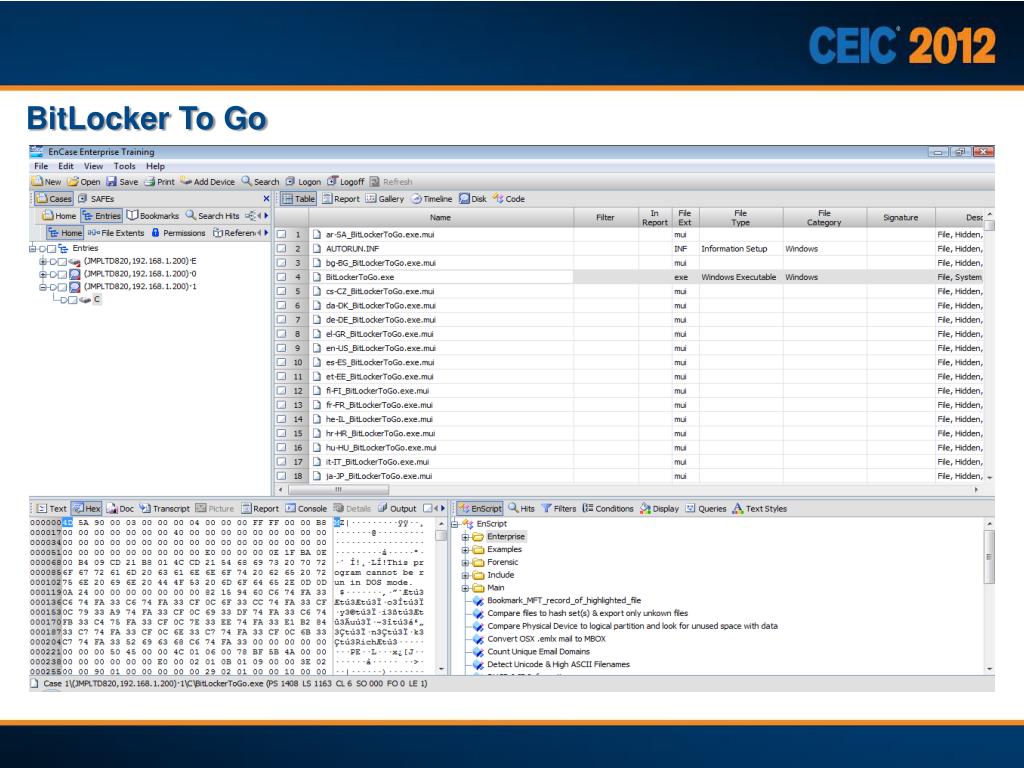The height and width of the screenshot is (768, 1024).
Task: Expand the Main EnScript folder
Action: pyautogui.click(x=466, y=588)
